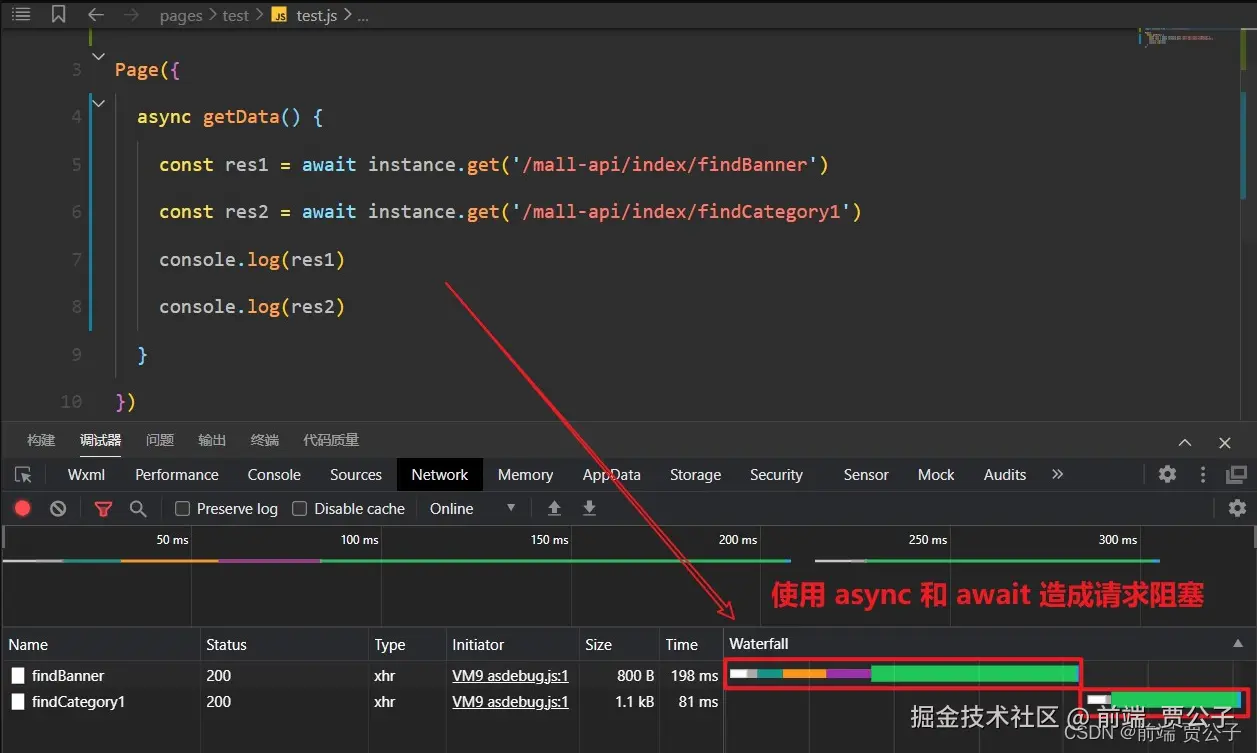Viewport: 1257px width, 753px height.
Task: Toggle the bookmark icon in editor bar
Action: pyautogui.click(x=58, y=15)
